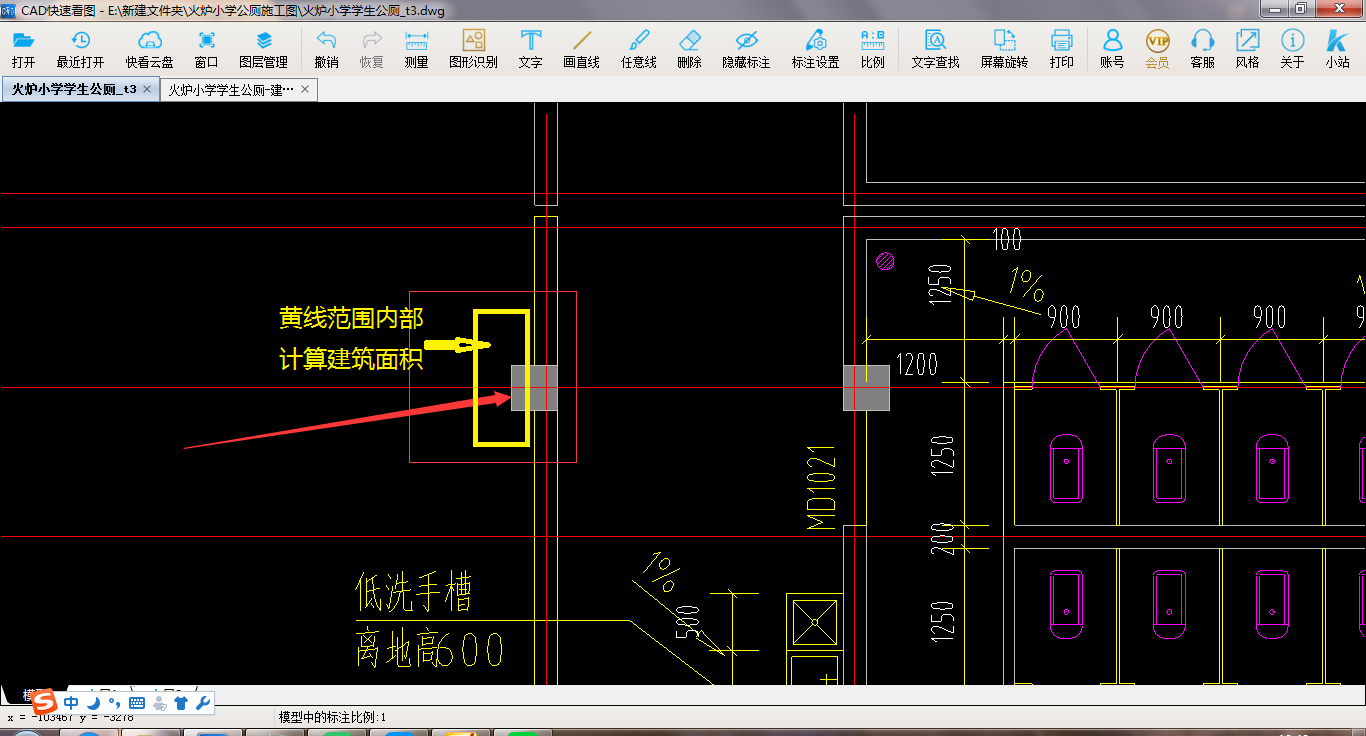Open a drawing file with 打开

23,49
